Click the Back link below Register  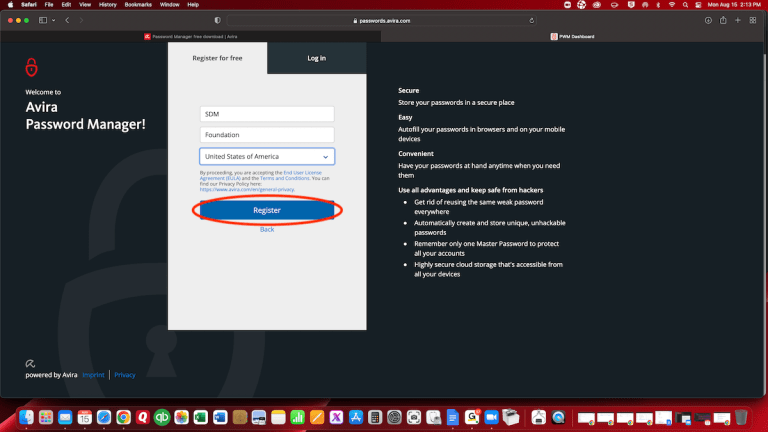[267, 229]
